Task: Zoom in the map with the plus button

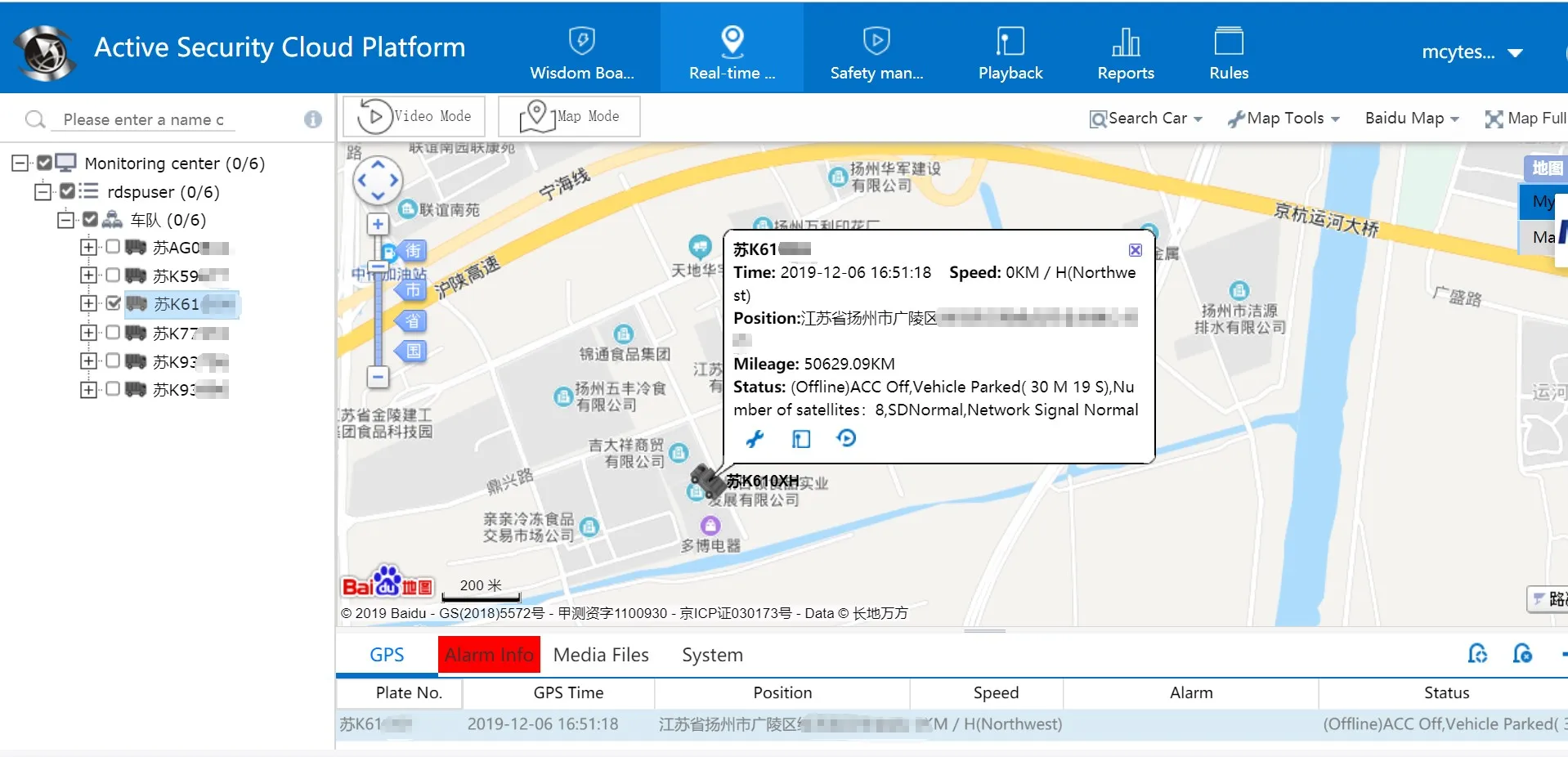Action: click(x=378, y=224)
